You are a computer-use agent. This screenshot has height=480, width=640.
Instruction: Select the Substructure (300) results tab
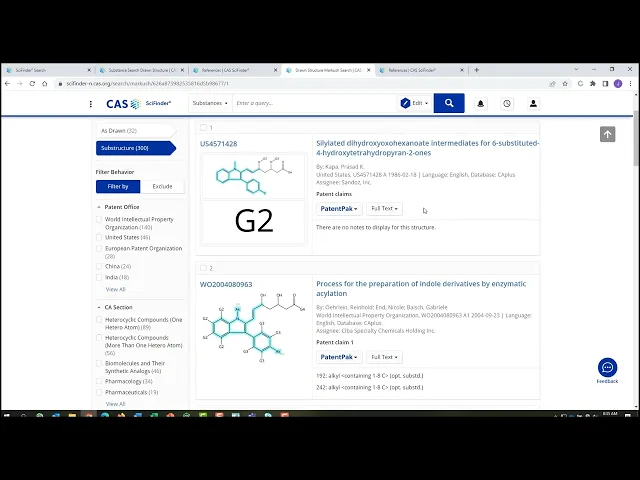coord(136,148)
